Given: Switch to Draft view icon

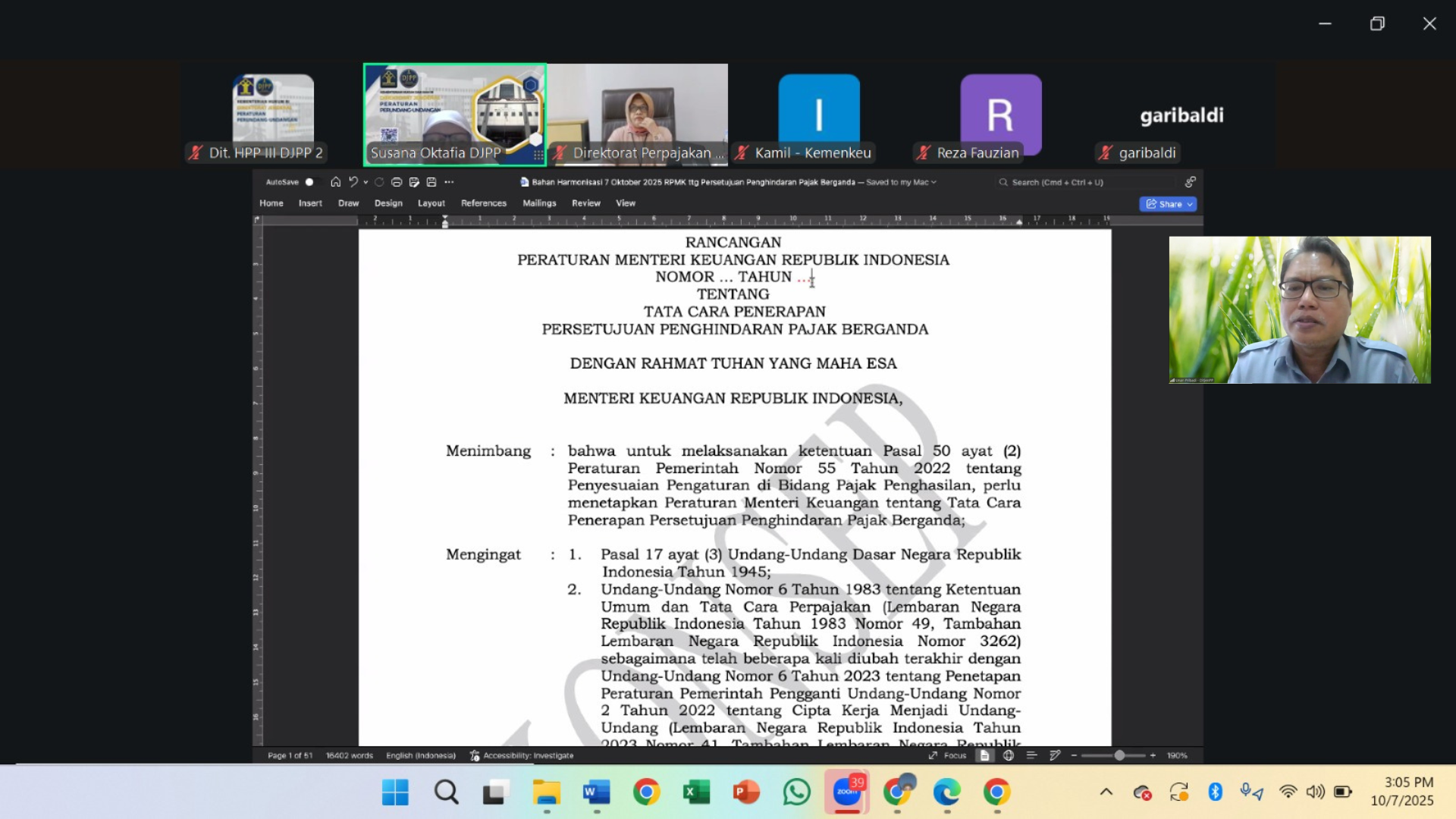Looking at the screenshot, I should (x=1055, y=755).
